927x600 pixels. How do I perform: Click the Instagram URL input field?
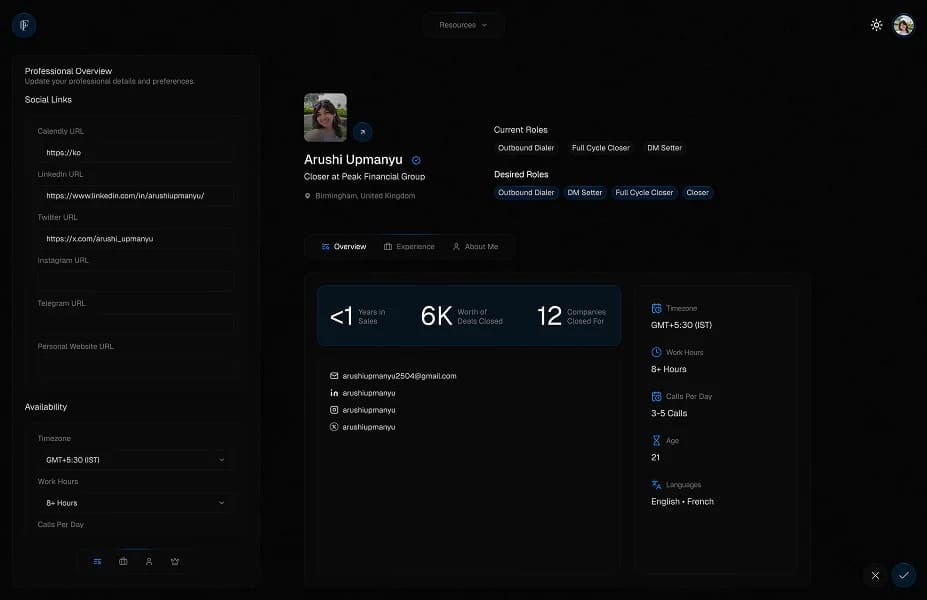pos(135,282)
